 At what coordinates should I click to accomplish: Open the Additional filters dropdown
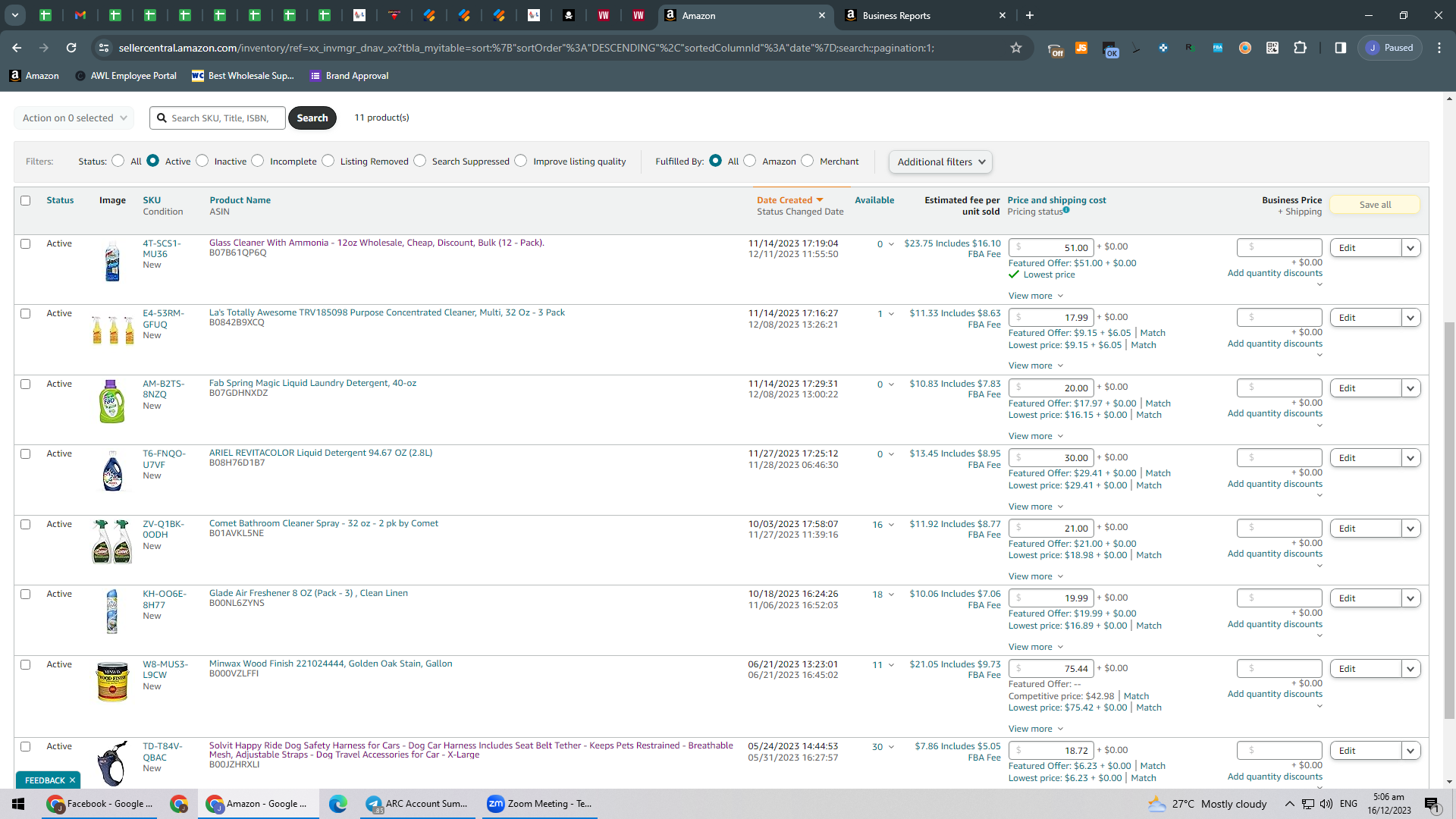[940, 162]
